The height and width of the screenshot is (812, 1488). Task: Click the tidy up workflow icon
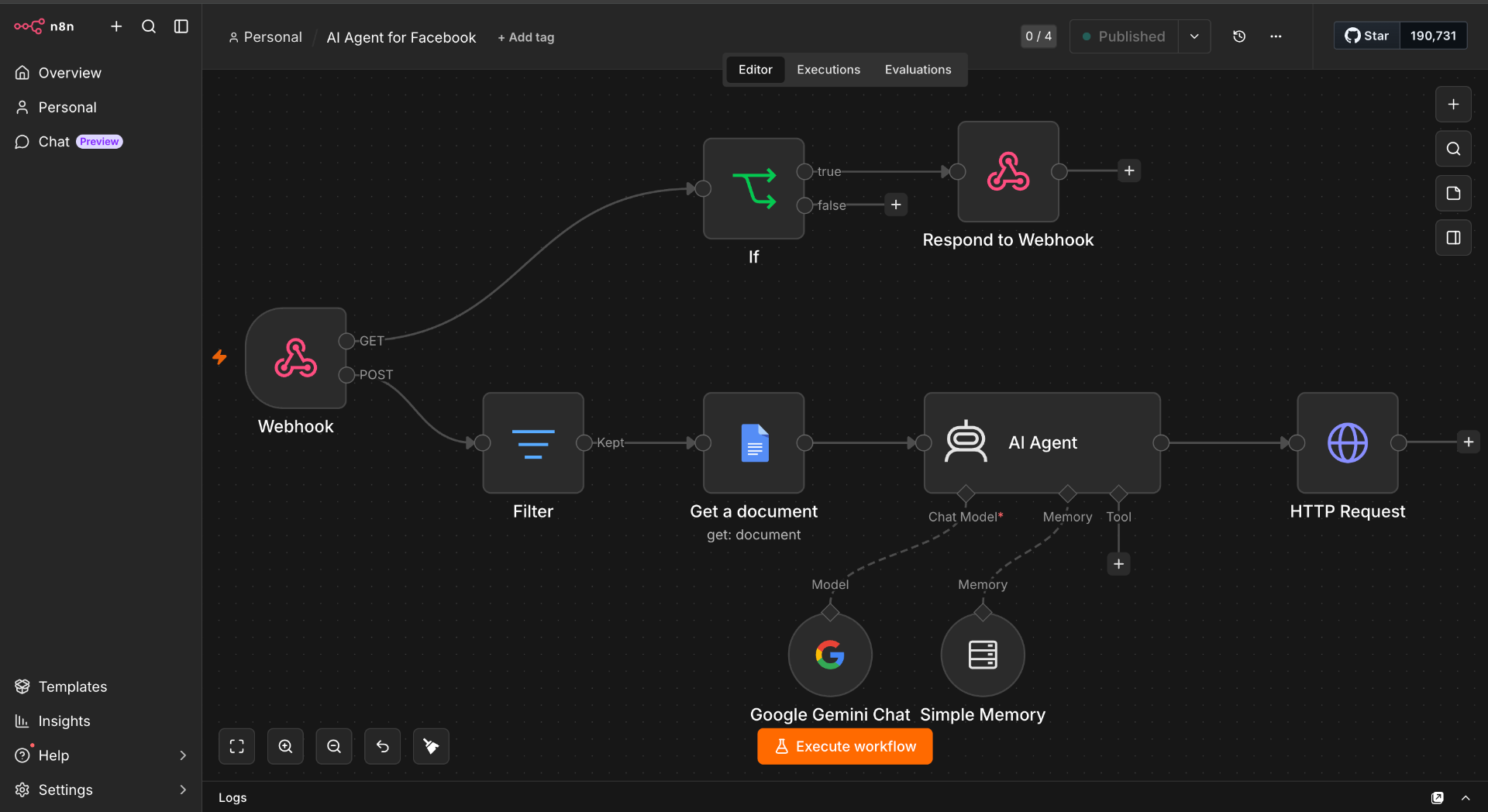click(431, 746)
